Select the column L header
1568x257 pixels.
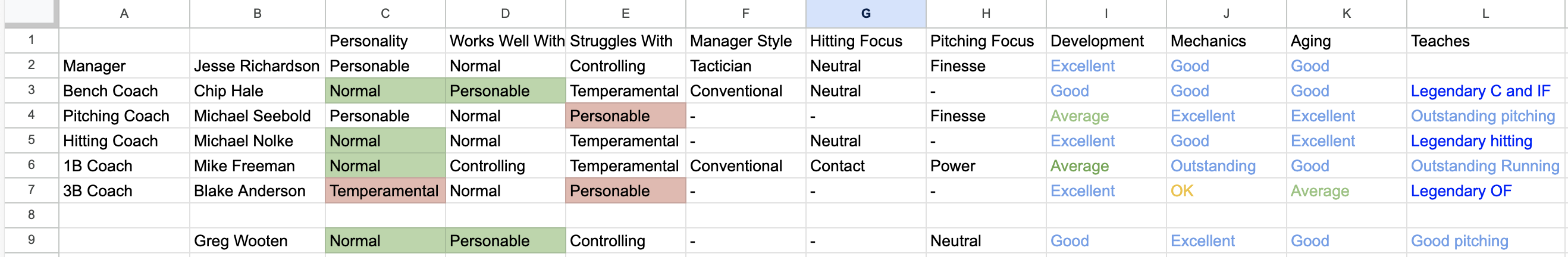[1485, 14]
